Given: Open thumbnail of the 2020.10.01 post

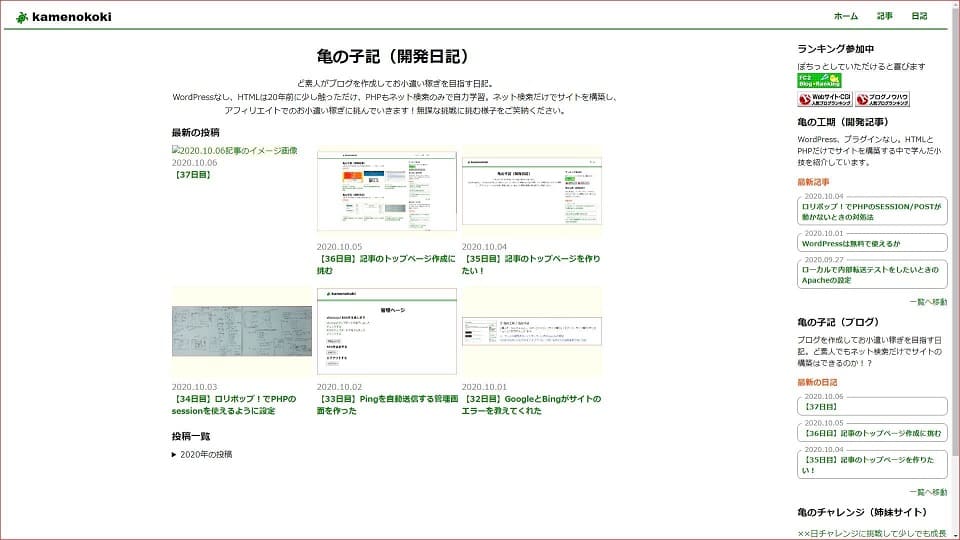Looking at the screenshot, I should point(531,331).
